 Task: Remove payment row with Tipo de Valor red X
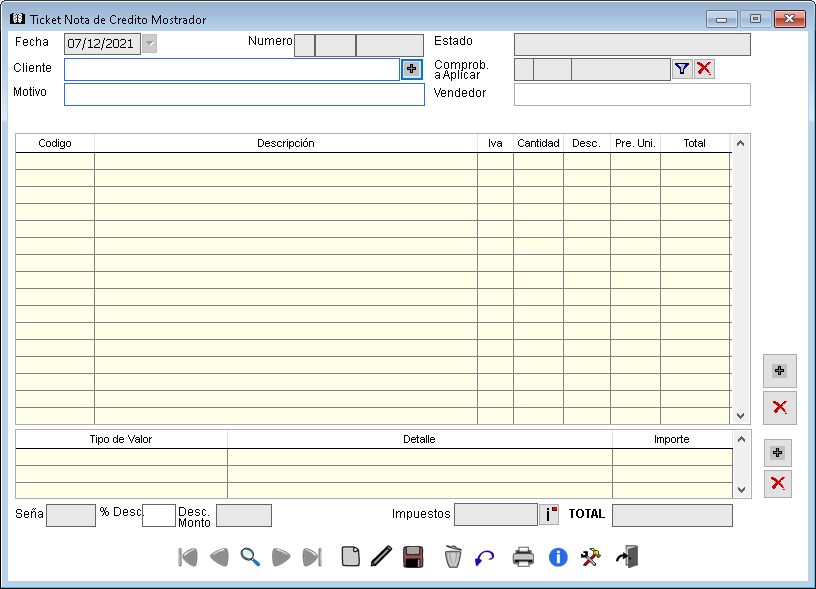pyautogui.click(x=778, y=484)
